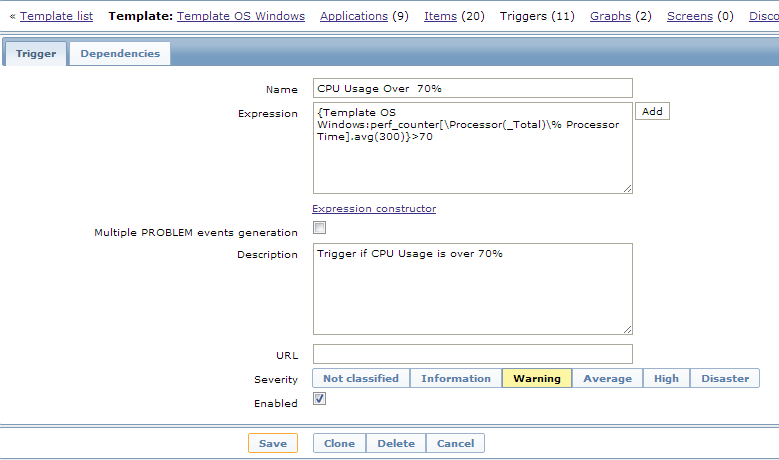Screen dimensions: 779x460
Task: Uncheck the Enabled checkbox
Action: click(320, 399)
